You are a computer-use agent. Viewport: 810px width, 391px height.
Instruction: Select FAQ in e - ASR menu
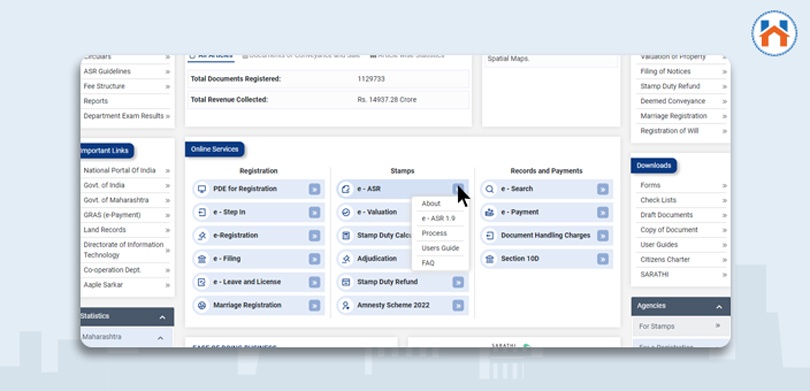point(428,263)
